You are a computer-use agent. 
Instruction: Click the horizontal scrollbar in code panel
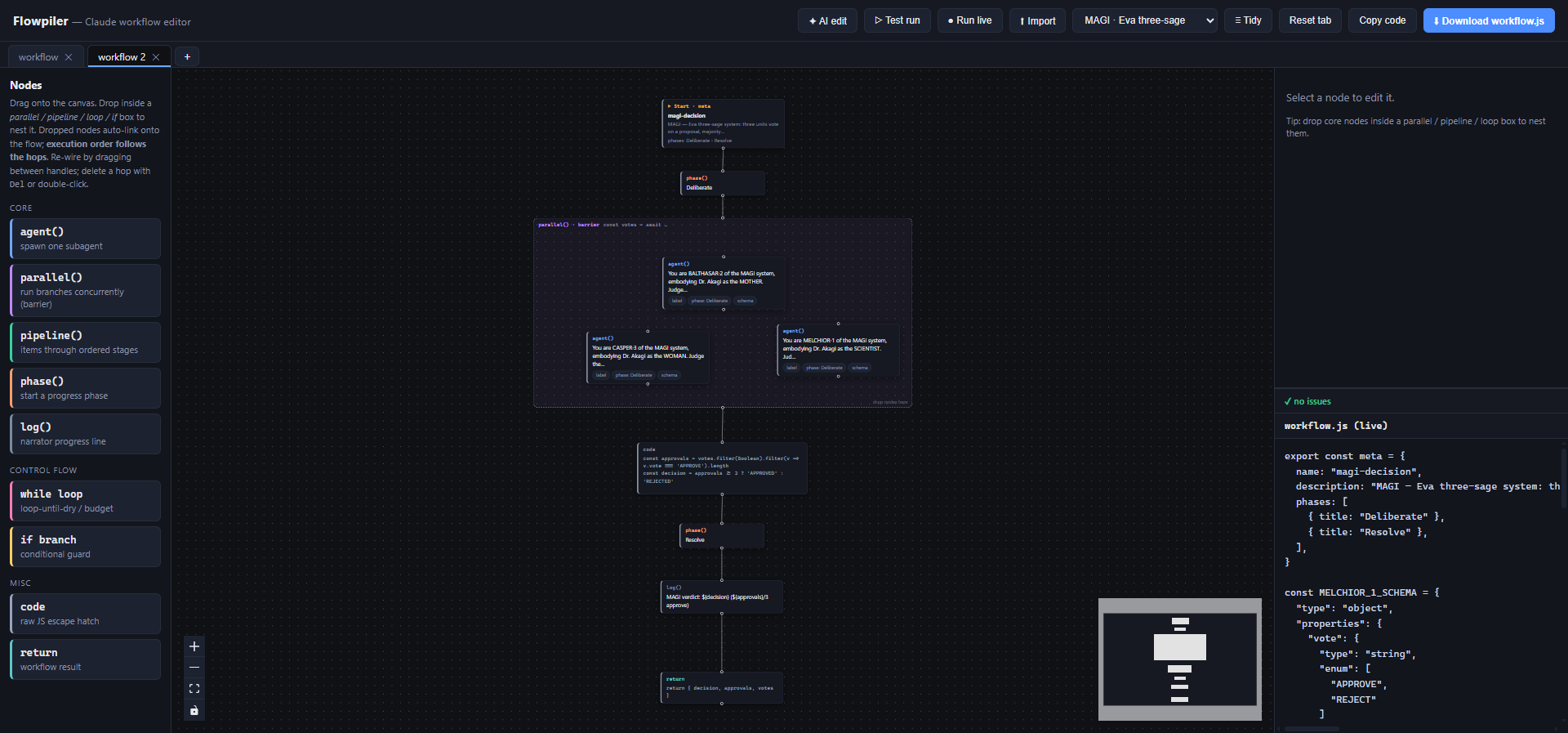tap(1312, 729)
